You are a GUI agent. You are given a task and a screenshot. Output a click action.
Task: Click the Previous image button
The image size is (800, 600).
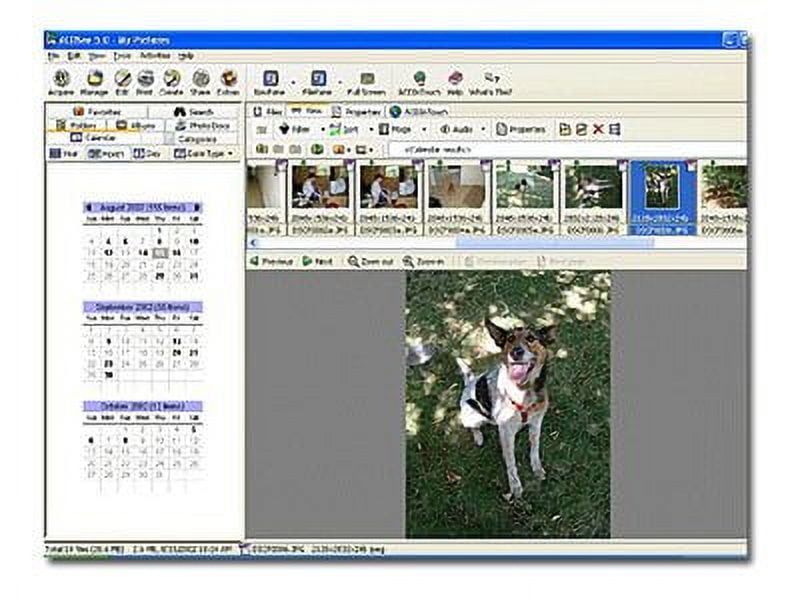pyautogui.click(x=272, y=261)
